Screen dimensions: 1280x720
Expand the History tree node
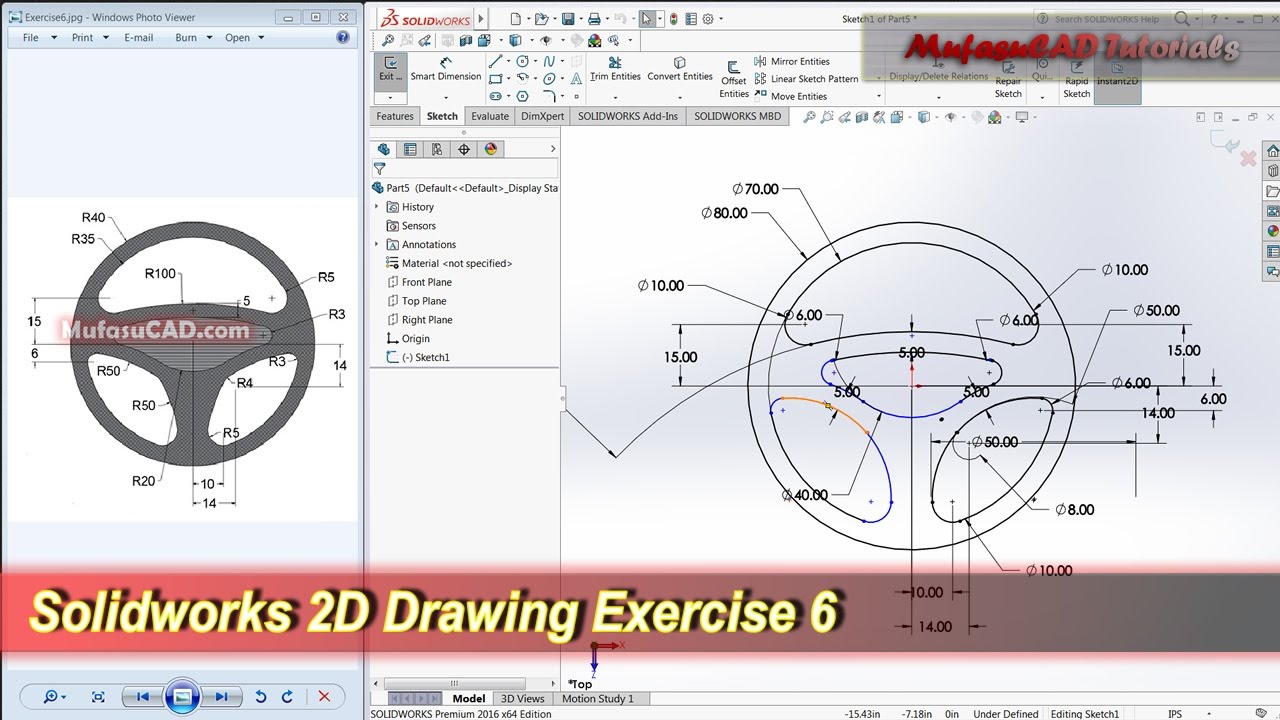pos(377,207)
